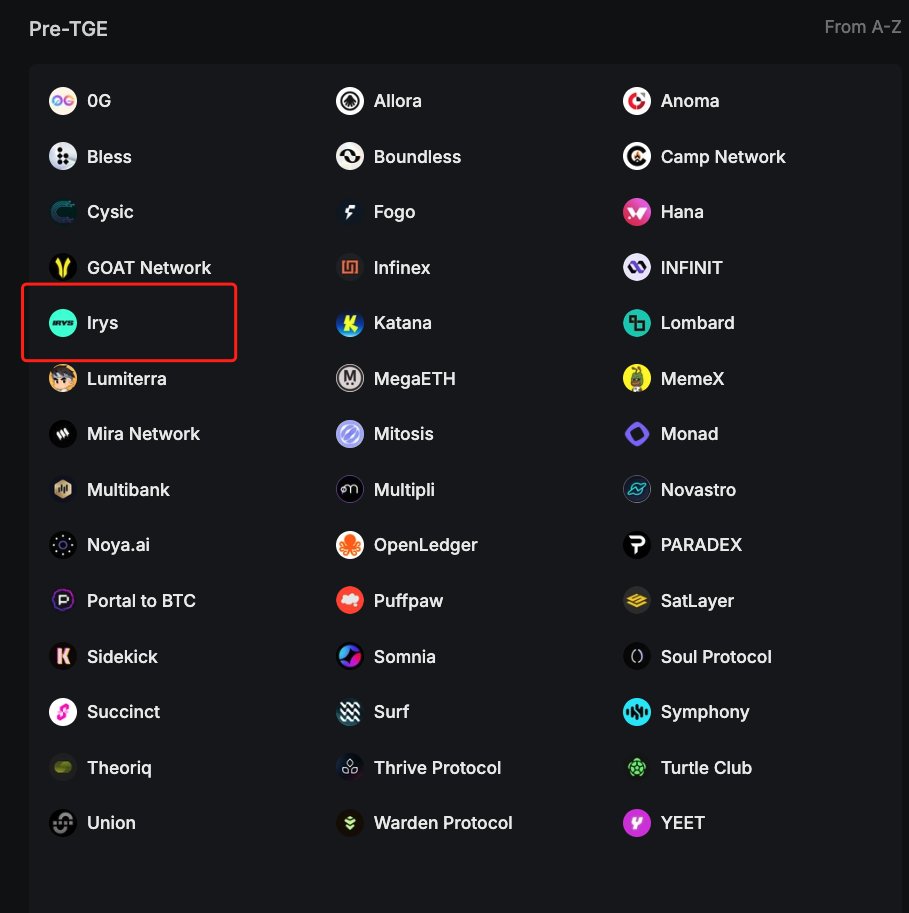Select the OpenLedger orange octopus icon
Screen dimensions: 909x913
pos(350,545)
